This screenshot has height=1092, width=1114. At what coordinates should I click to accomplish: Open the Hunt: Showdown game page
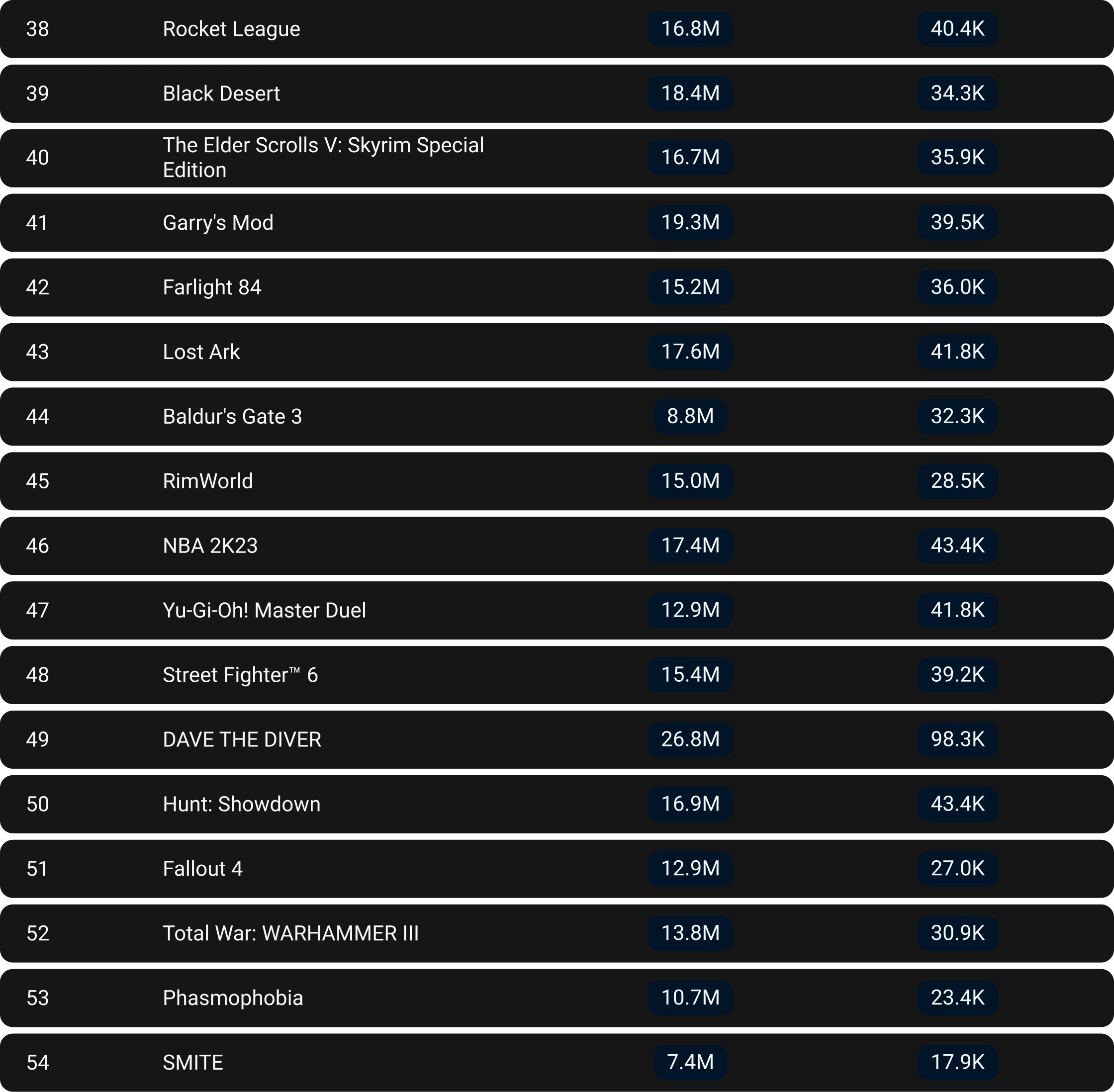[242, 804]
